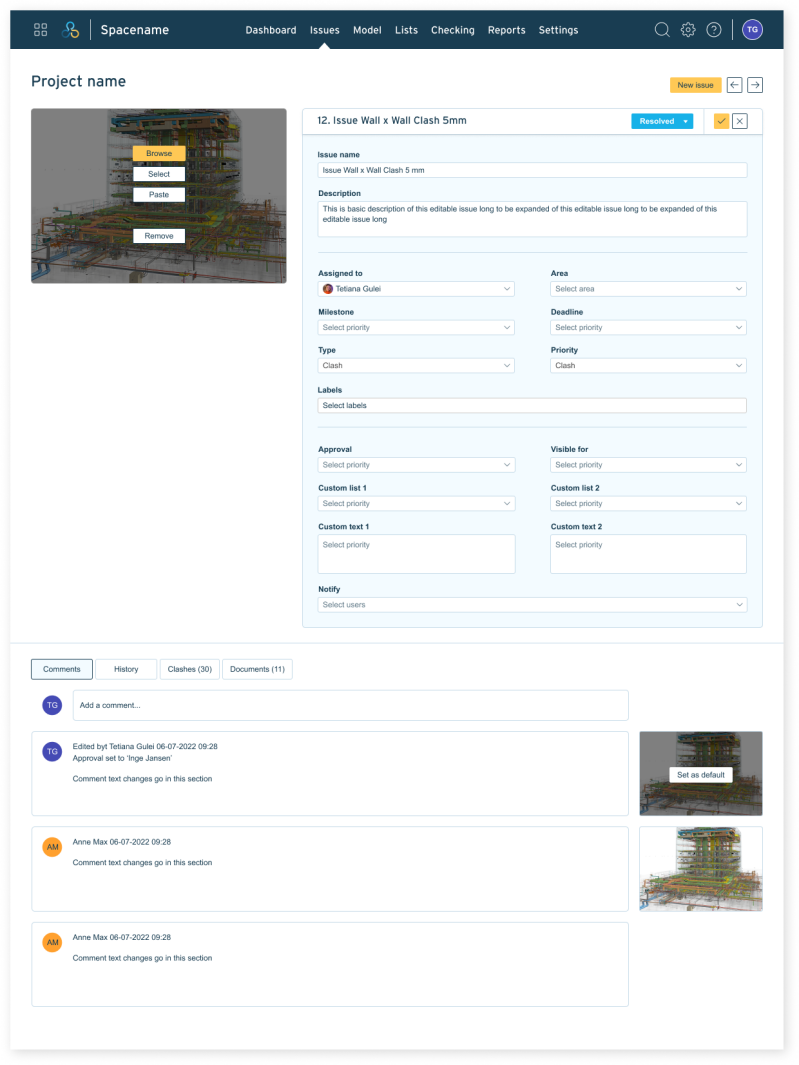
Task: Click the Custom text 2 field
Action: coord(648,554)
